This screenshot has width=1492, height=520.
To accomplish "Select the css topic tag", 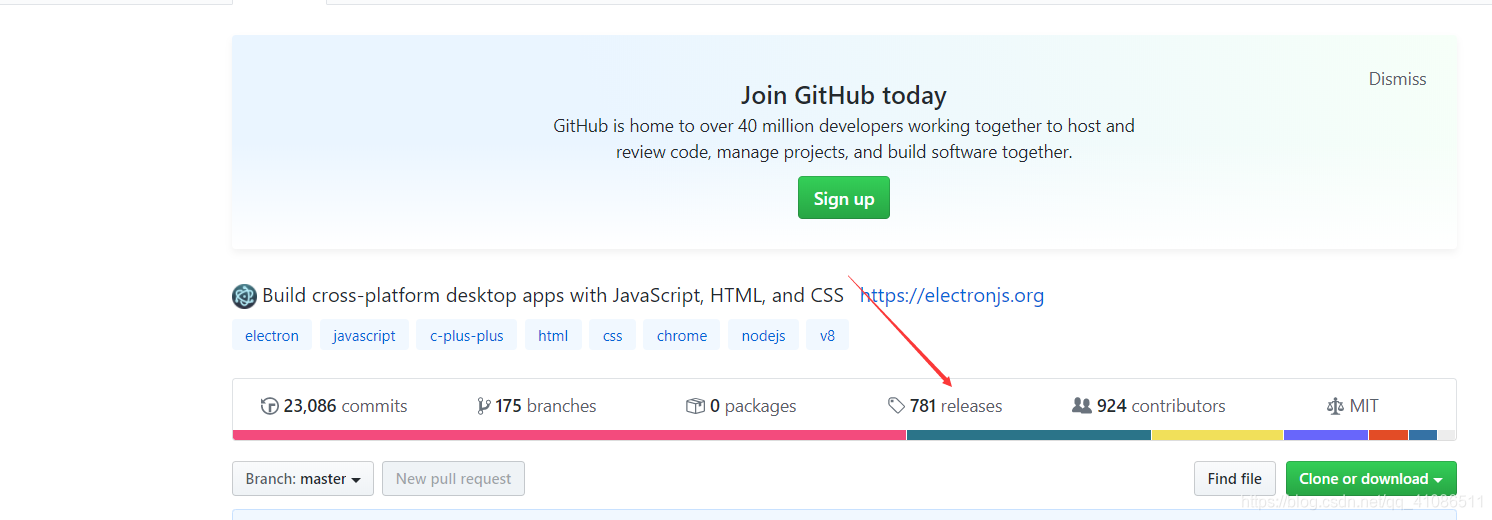I will click(x=612, y=336).
